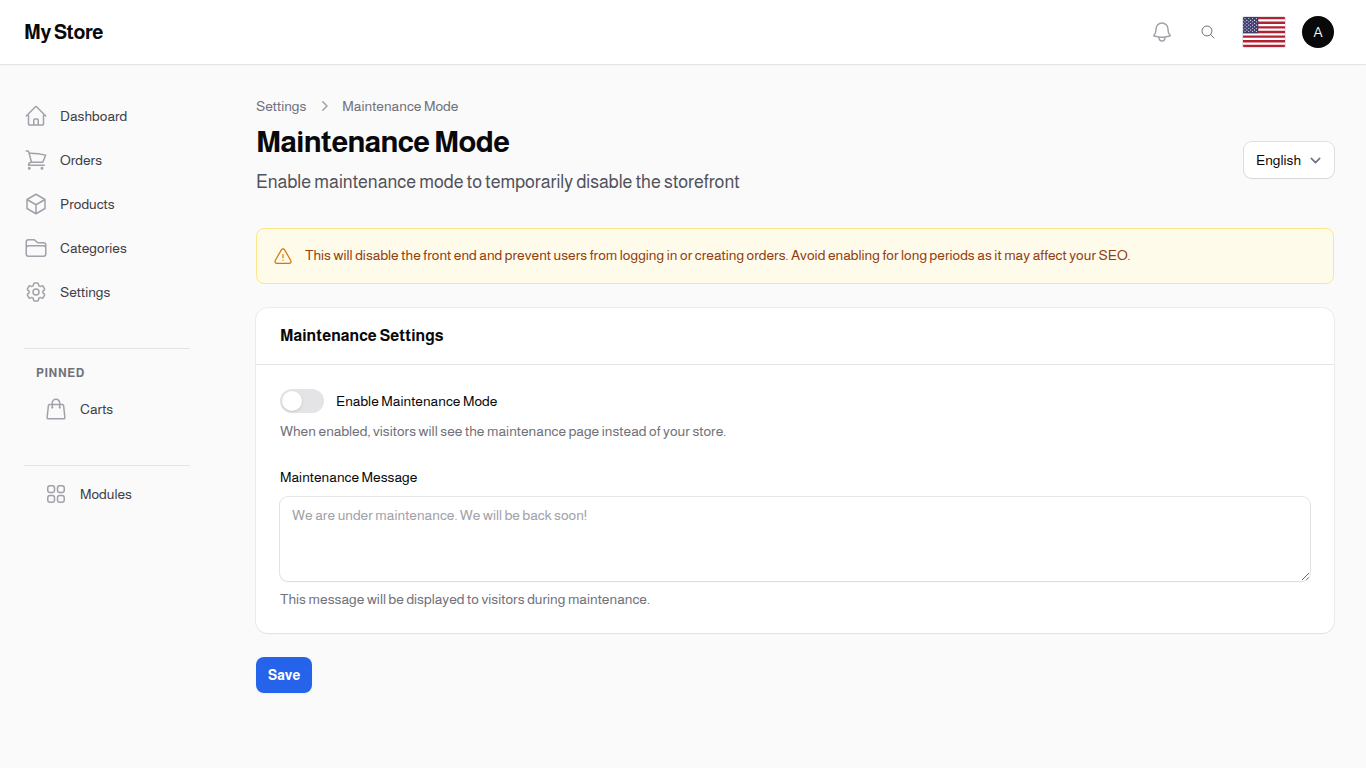Image resolution: width=1366 pixels, height=768 pixels.
Task: Toggle maintenance mode for the storefront
Action: pyautogui.click(x=301, y=401)
